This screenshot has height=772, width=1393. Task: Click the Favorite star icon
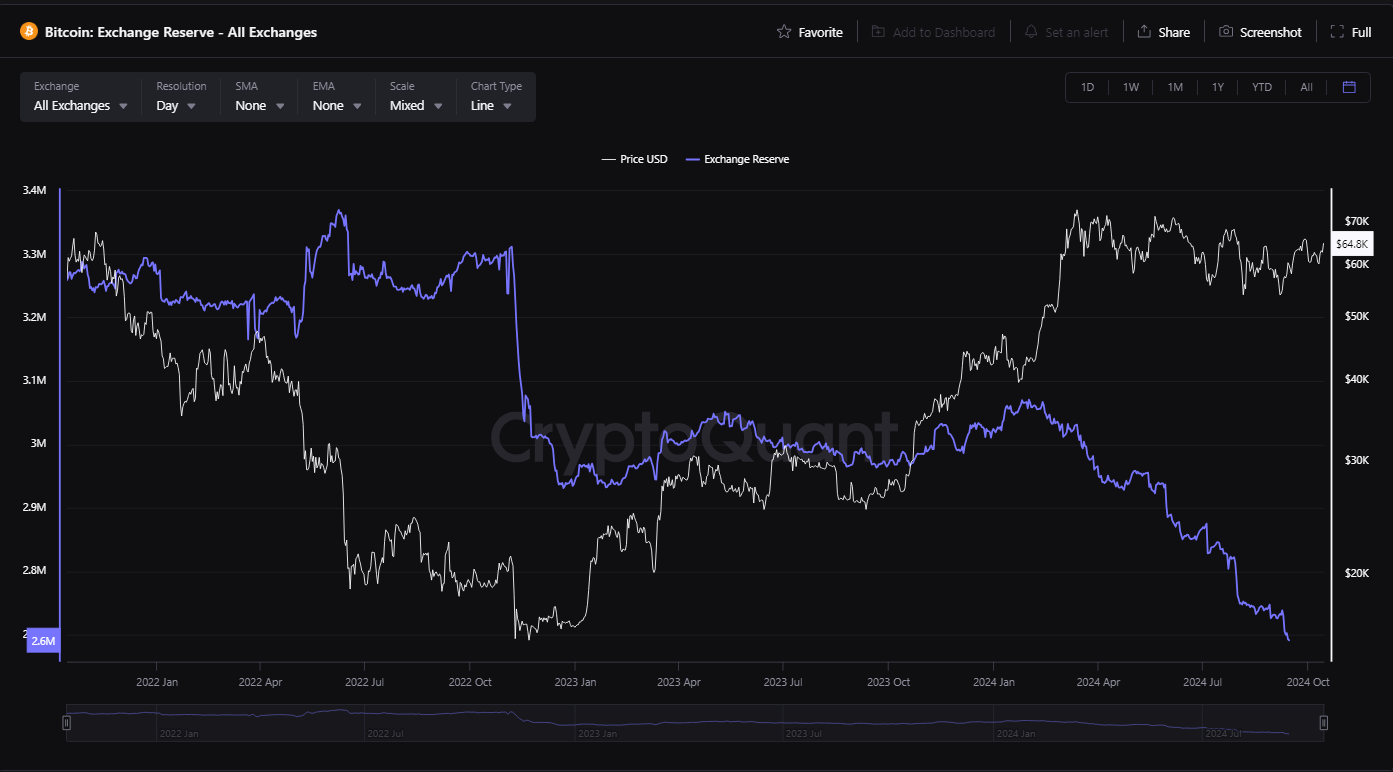tap(784, 32)
